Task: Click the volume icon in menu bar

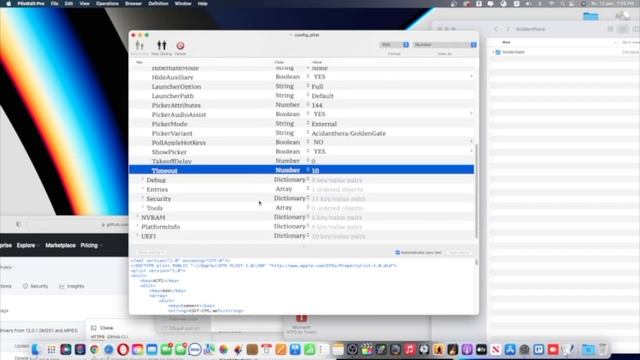Action: point(528,4)
